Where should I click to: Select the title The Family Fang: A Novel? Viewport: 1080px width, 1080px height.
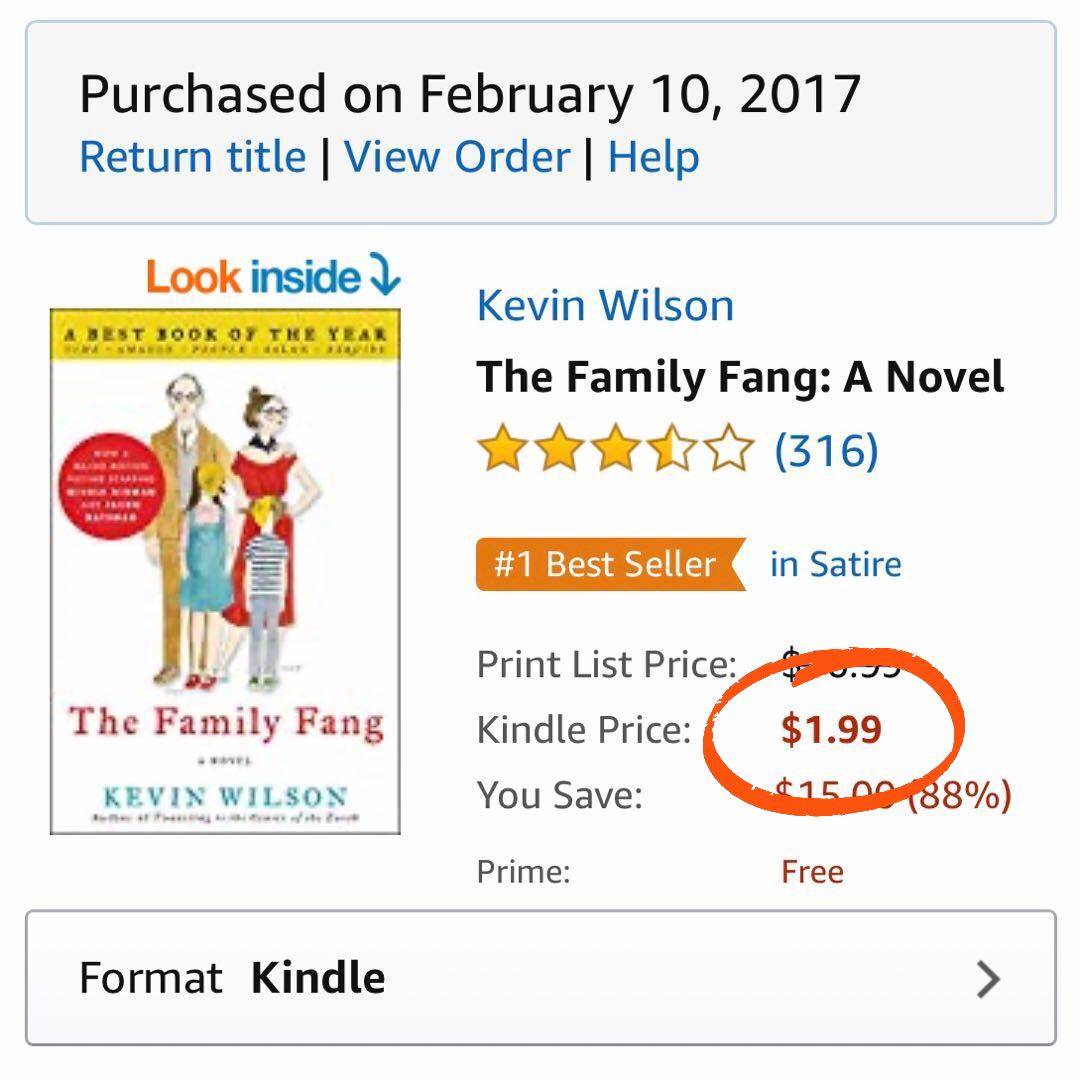[740, 377]
